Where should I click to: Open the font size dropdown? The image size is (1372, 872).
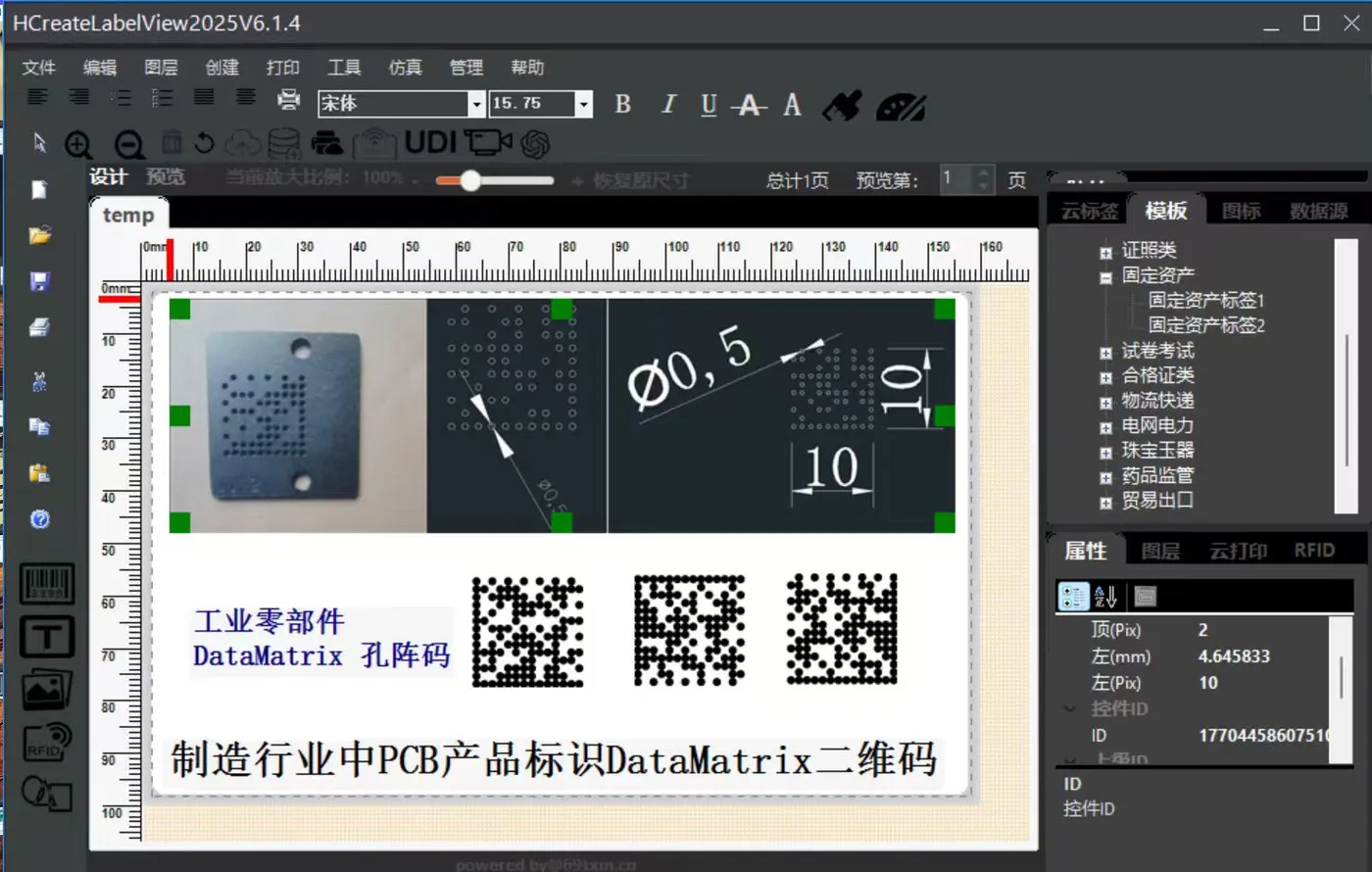[584, 104]
